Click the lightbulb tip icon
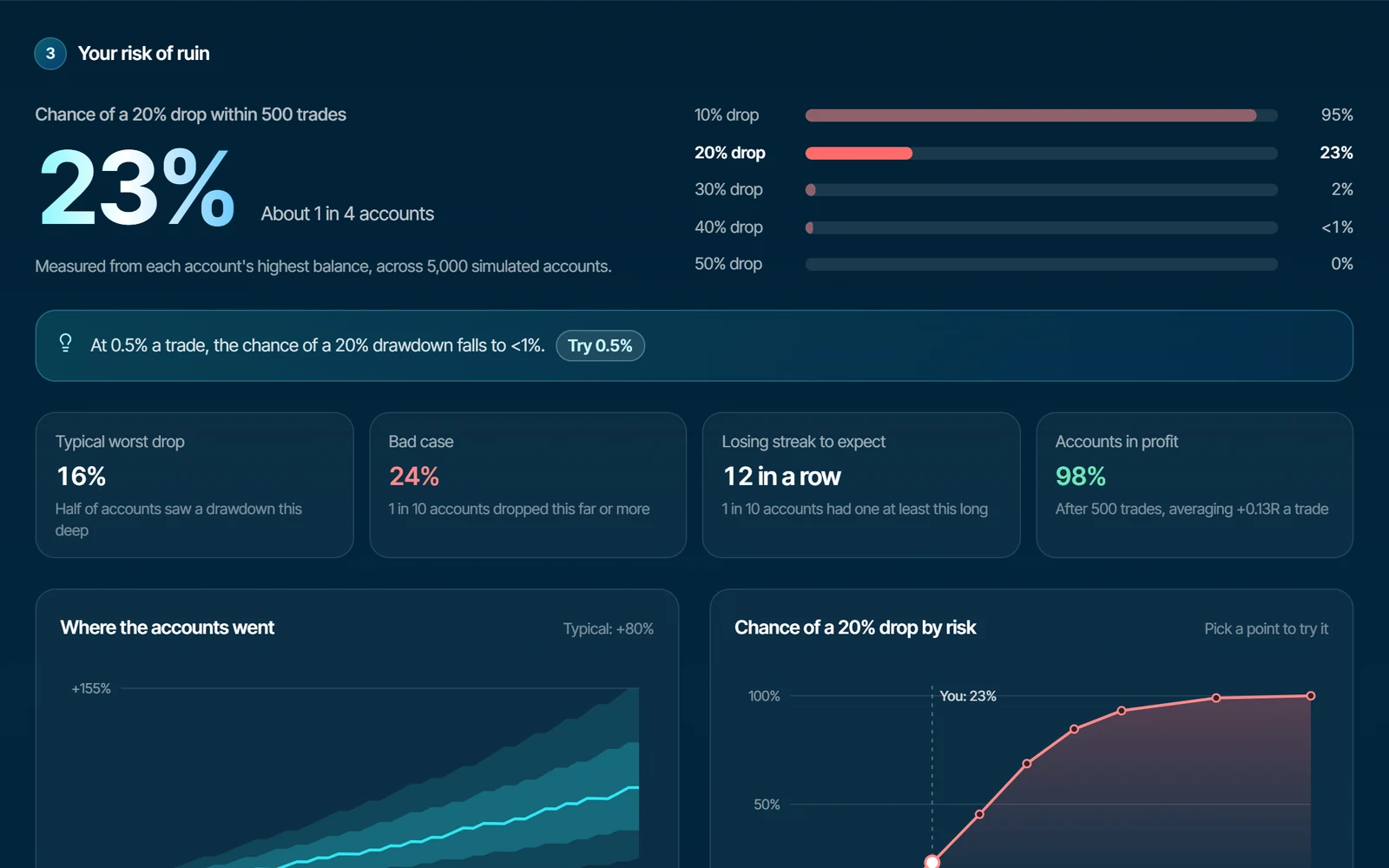This screenshot has width=1389, height=868. pyautogui.click(x=65, y=343)
